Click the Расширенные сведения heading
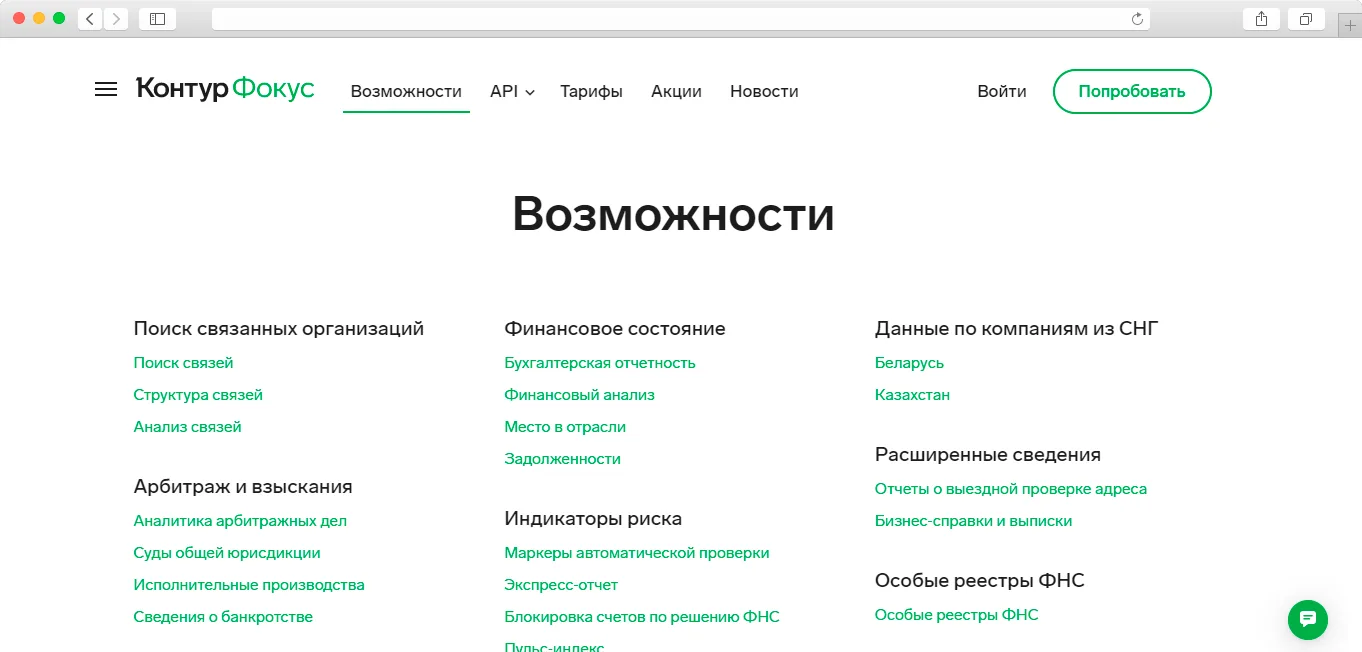This screenshot has width=1362, height=652. (988, 455)
